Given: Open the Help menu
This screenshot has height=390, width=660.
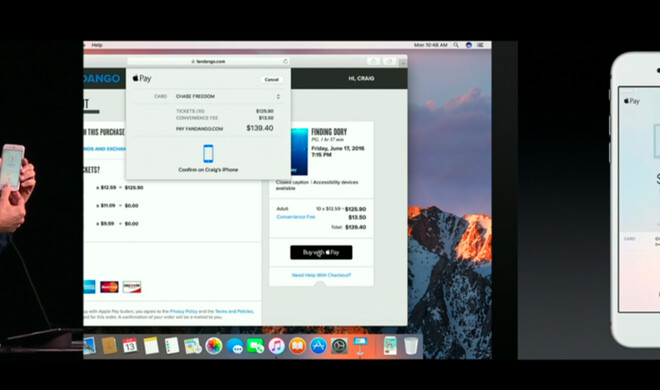Looking at the screenshot, I should (97, 45).
